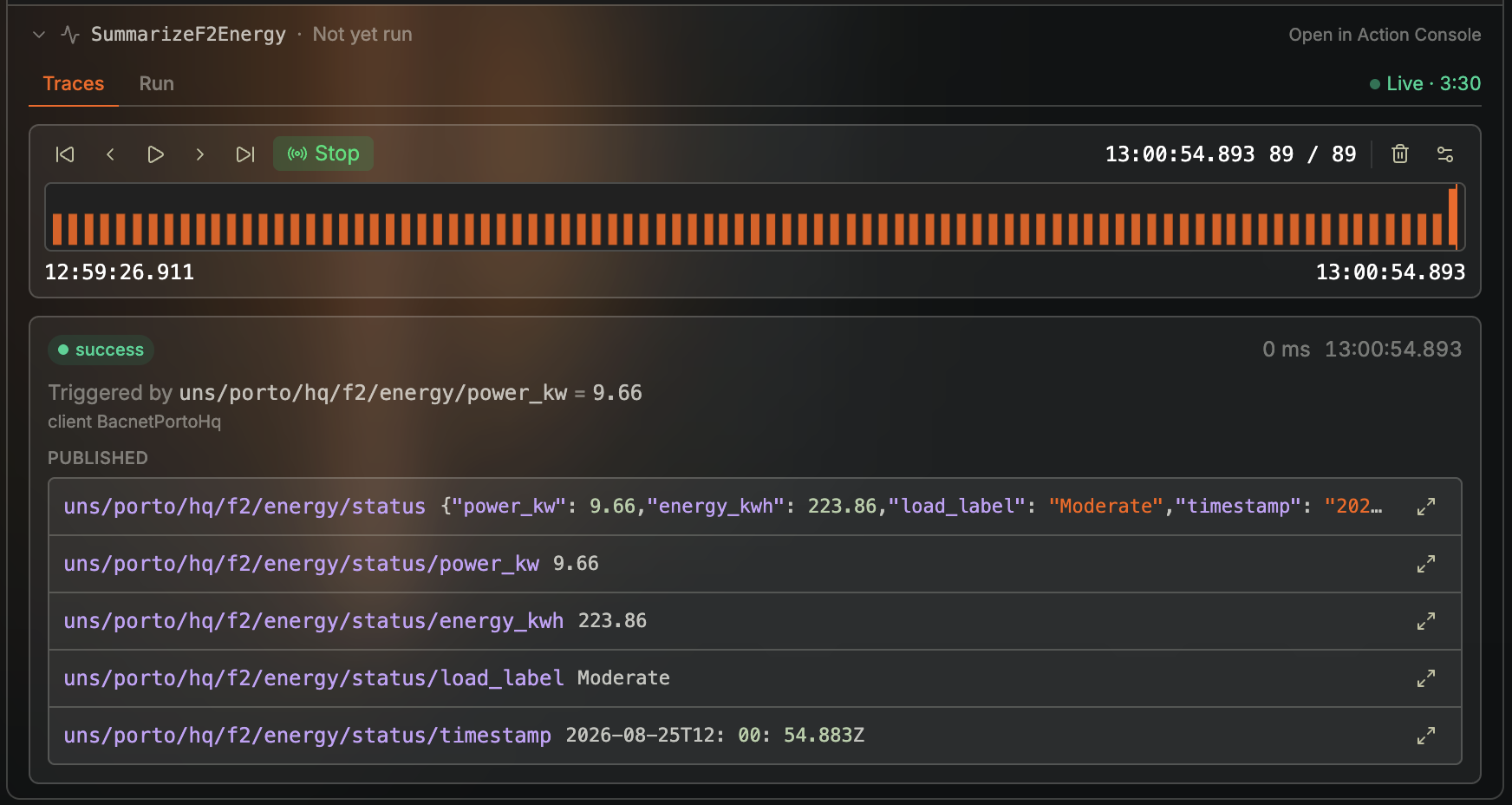Image resolution: width=1512 pixels, height=805 pixels.
Task: Open trace filter settings icon
Action: pyautogui.click(x=1445, y=154)
